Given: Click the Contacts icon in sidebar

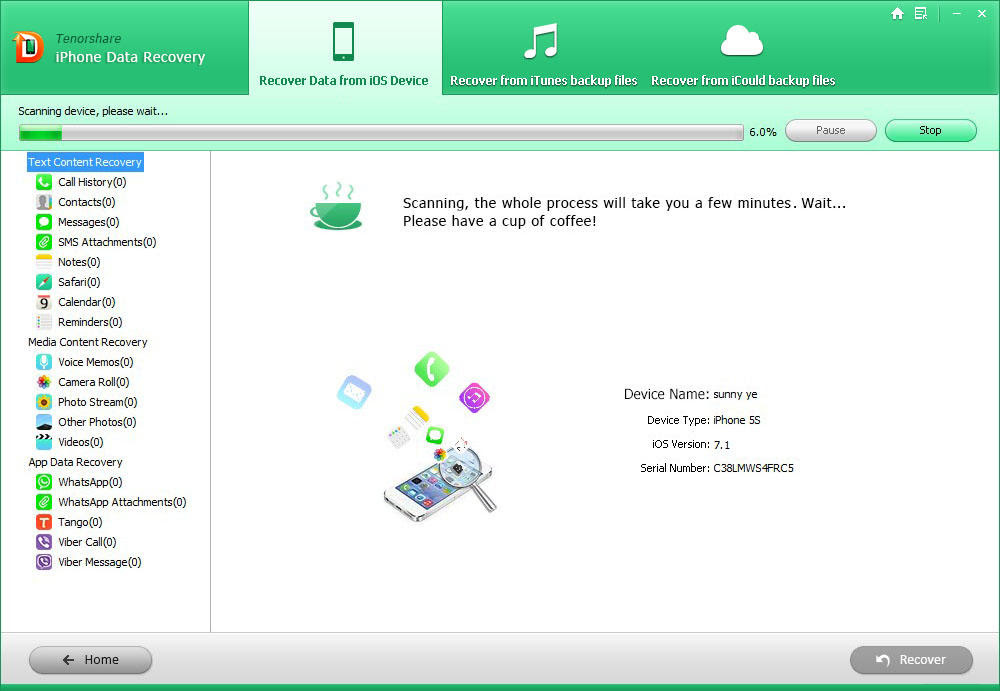Looking at the screenshot, I should pos(43,202).
